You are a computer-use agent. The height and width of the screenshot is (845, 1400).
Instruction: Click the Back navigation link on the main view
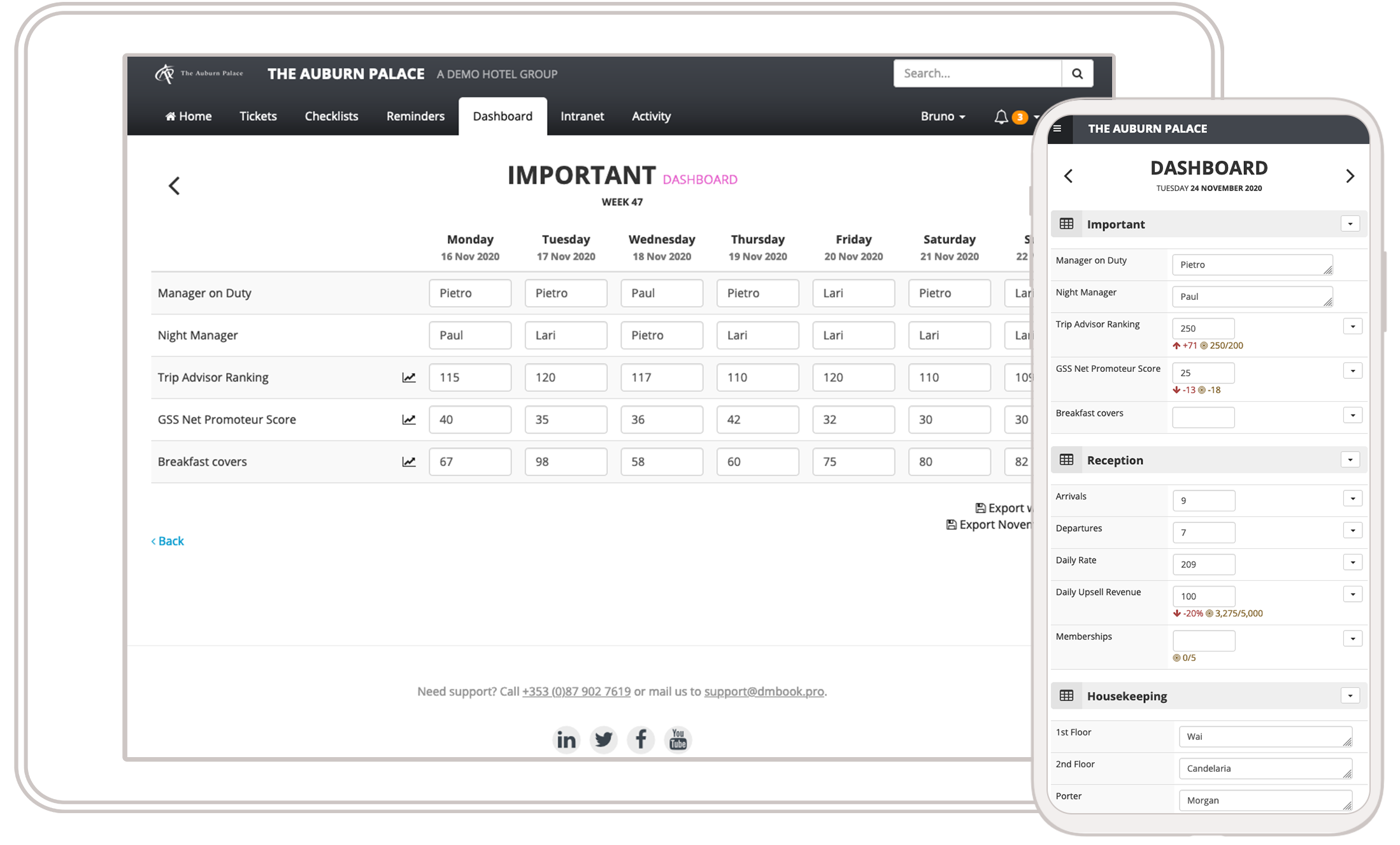pos(168,541)
